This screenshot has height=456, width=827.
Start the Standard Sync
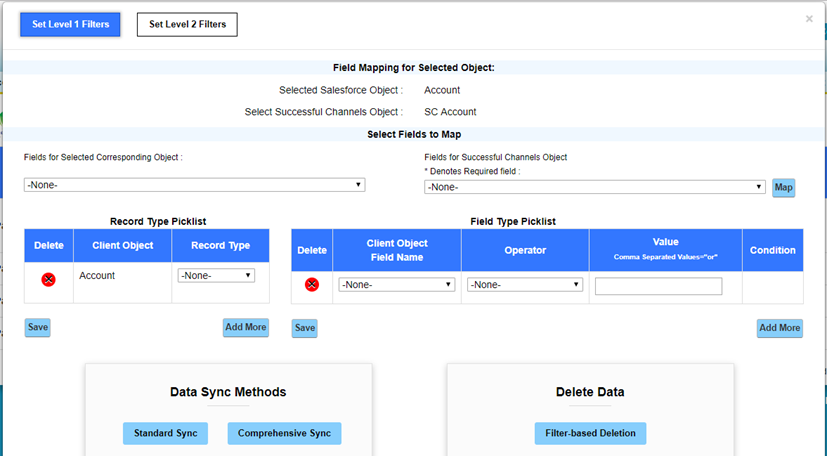165,433
